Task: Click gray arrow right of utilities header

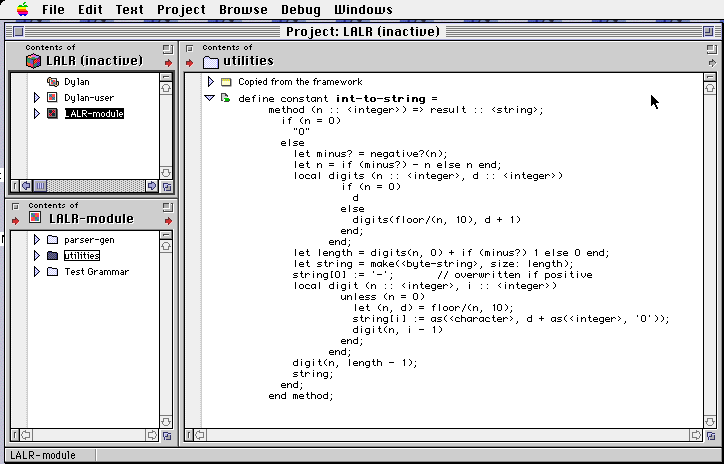Action: tap(712, 63)
